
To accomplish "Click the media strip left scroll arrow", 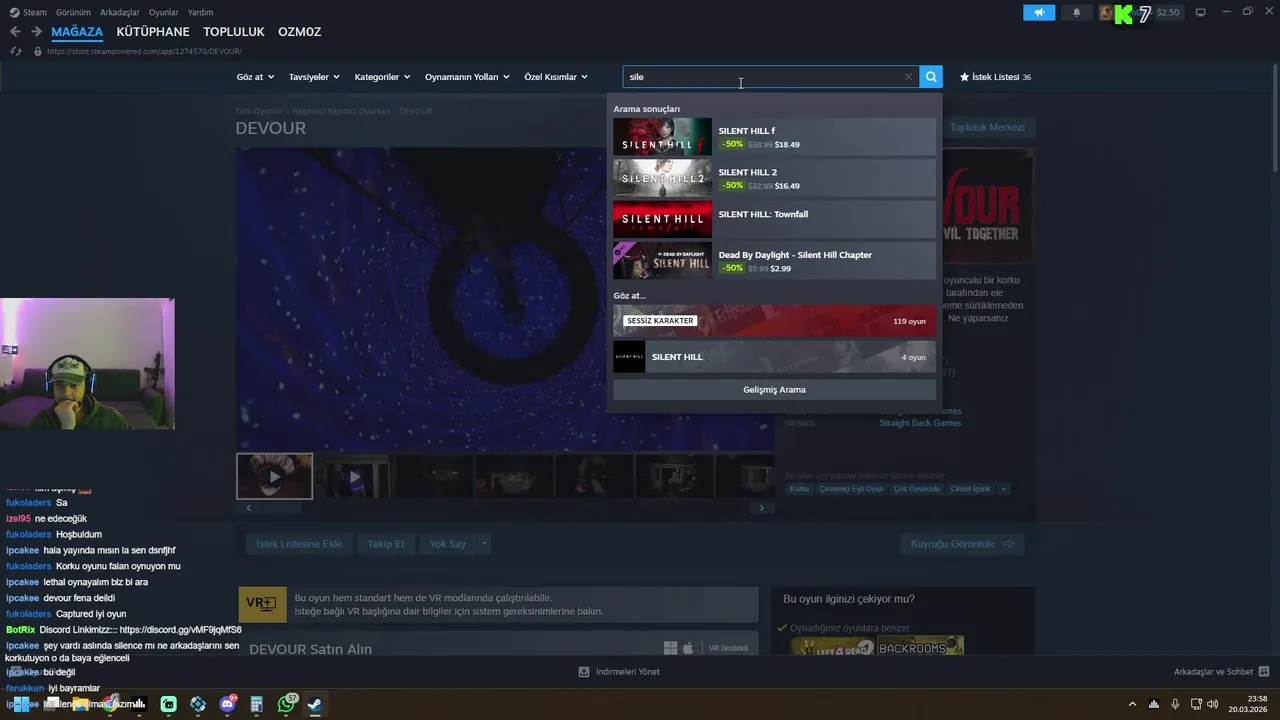I will click(x=249, y=508).
